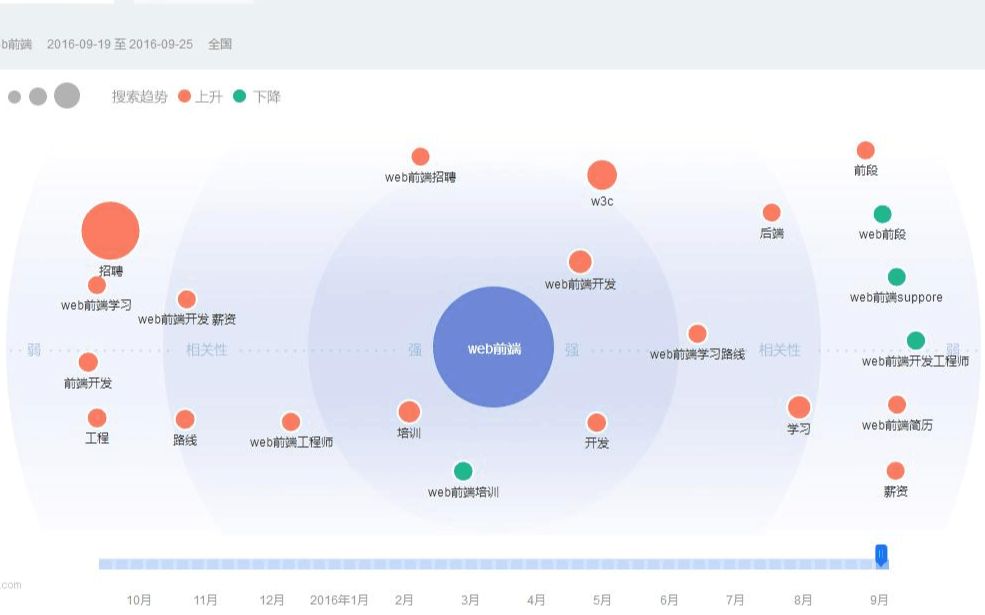Click the green web前端开发工程师 bubble

[x=915, y=341]
